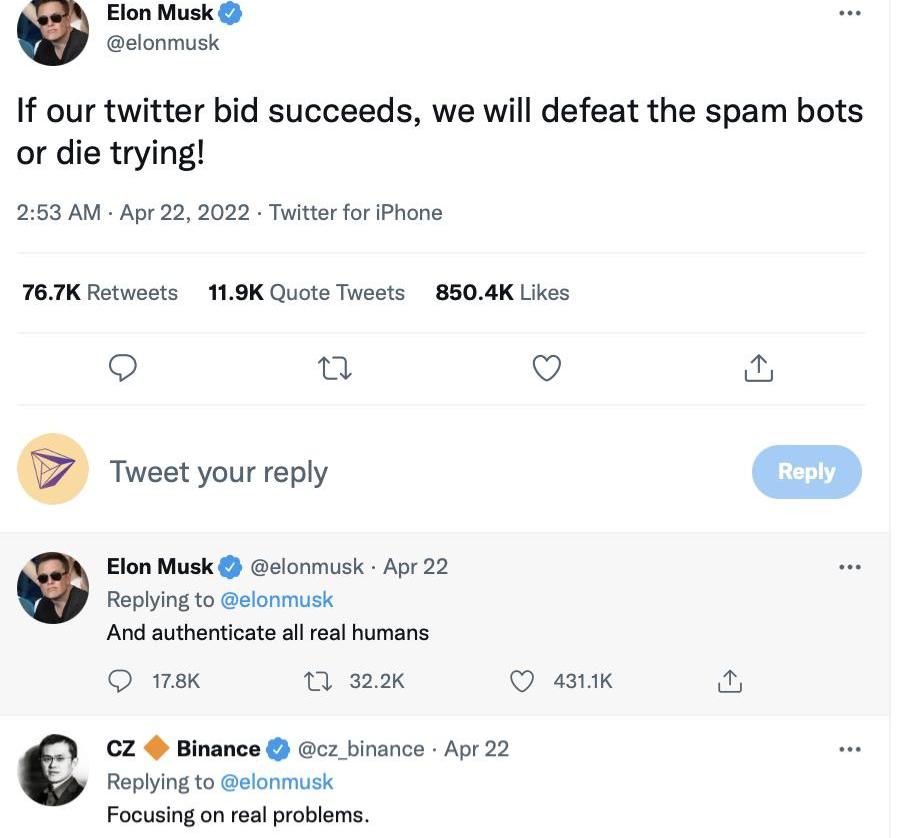
Task: Retweet the main spam bots tweet
Action: click(x=334, y=368)
